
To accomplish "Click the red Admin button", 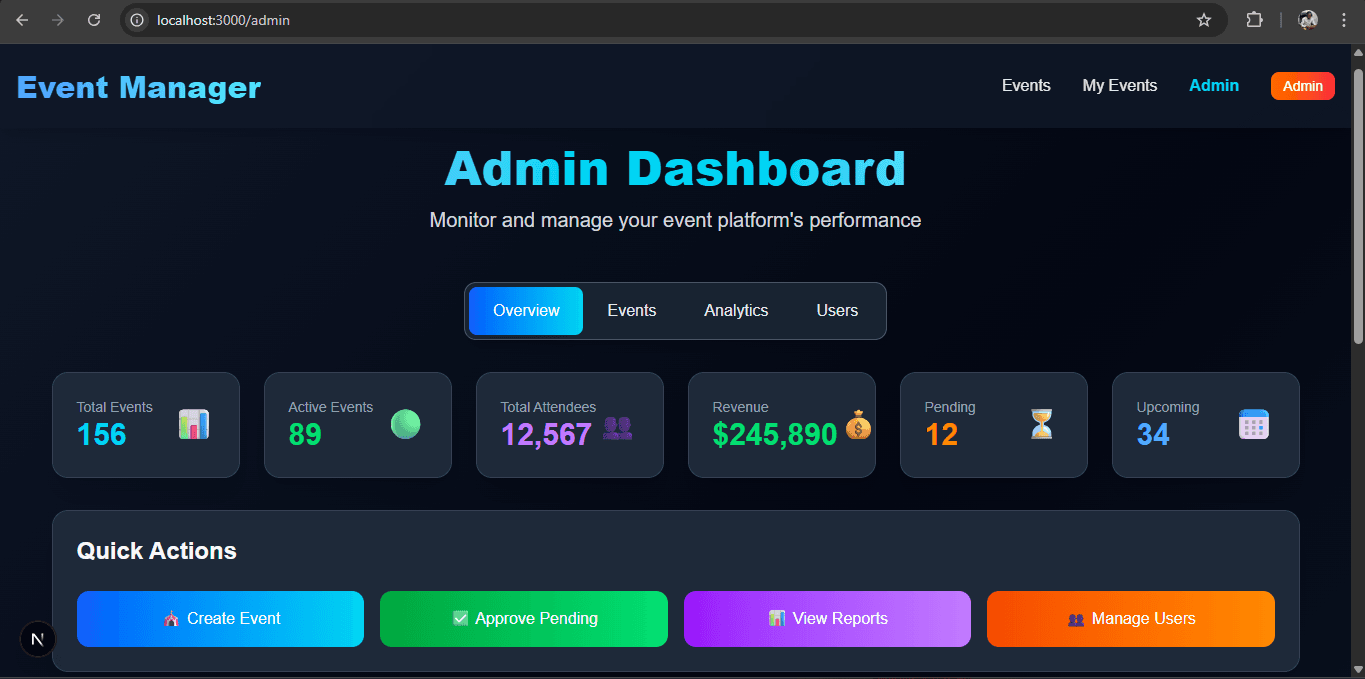I will [x=1302, y=86].
